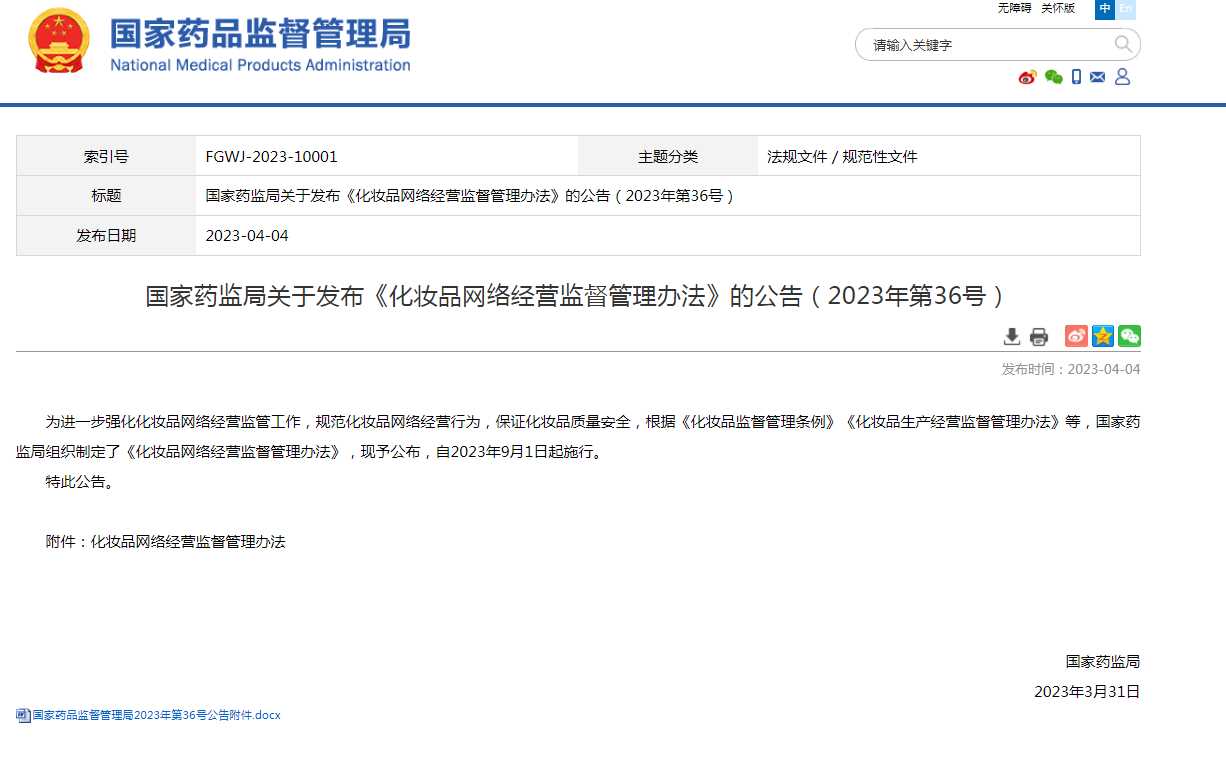
Task: Click the email envelope icon
Action: 1098,77
